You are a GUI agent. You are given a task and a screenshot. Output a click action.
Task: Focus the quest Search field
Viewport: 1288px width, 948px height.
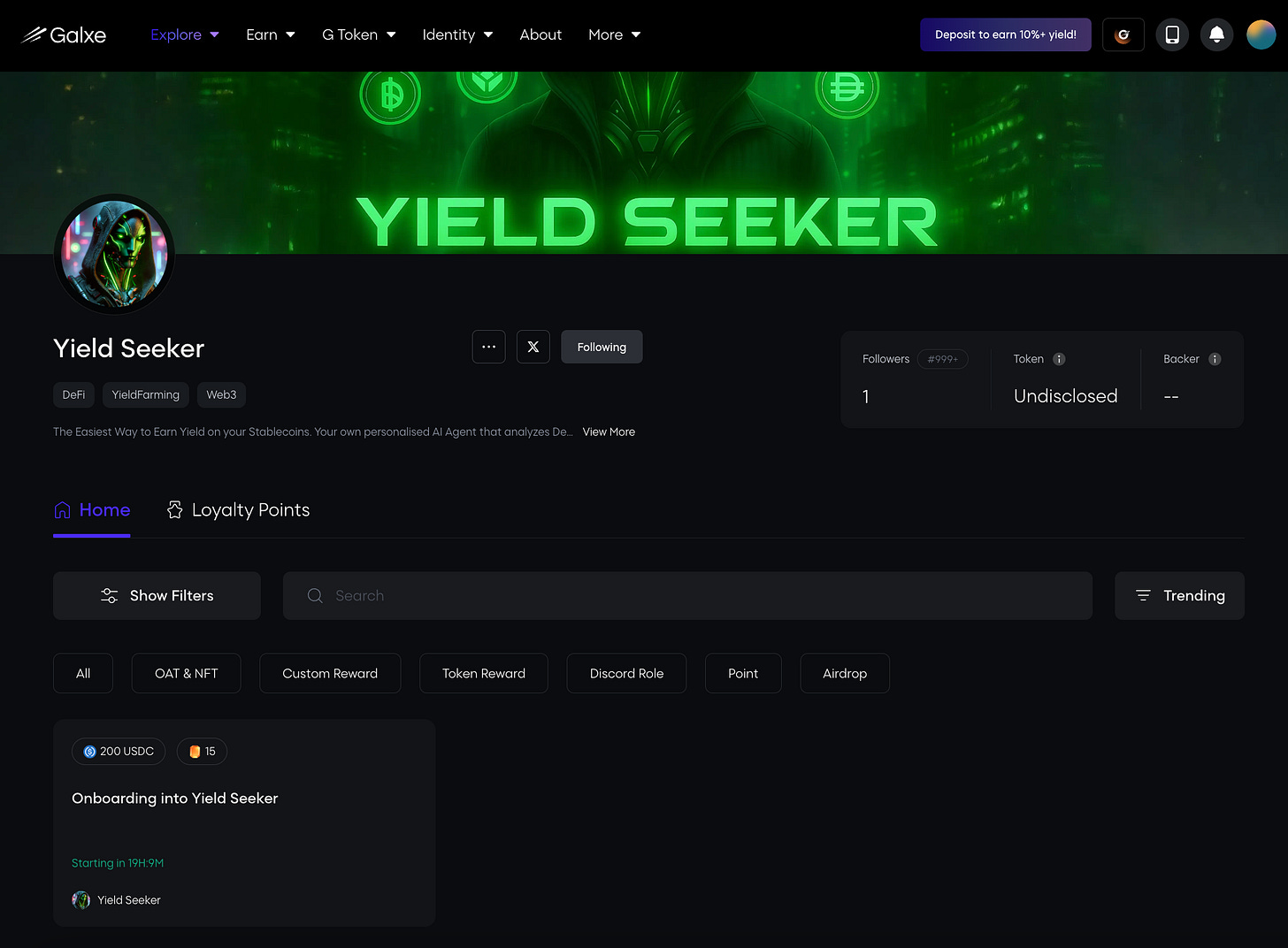point(687,595)
